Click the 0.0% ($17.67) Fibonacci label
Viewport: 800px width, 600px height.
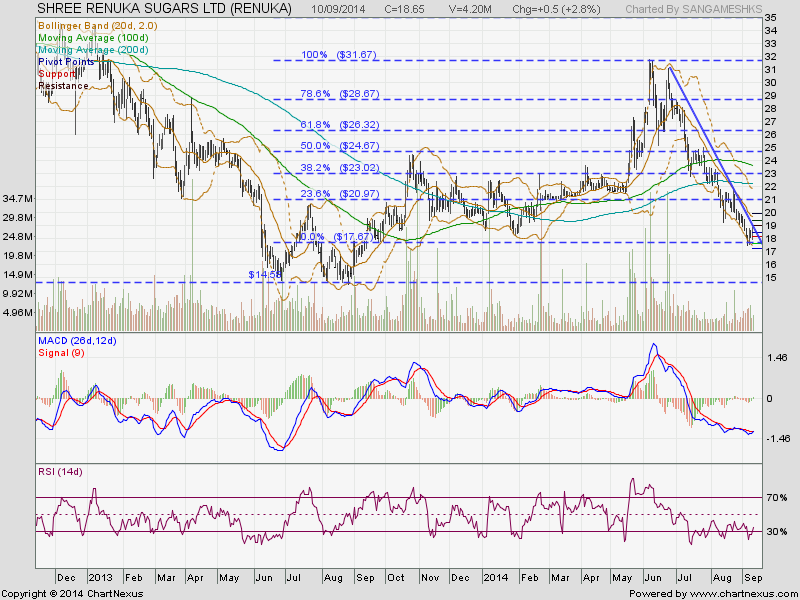(339, 237)
